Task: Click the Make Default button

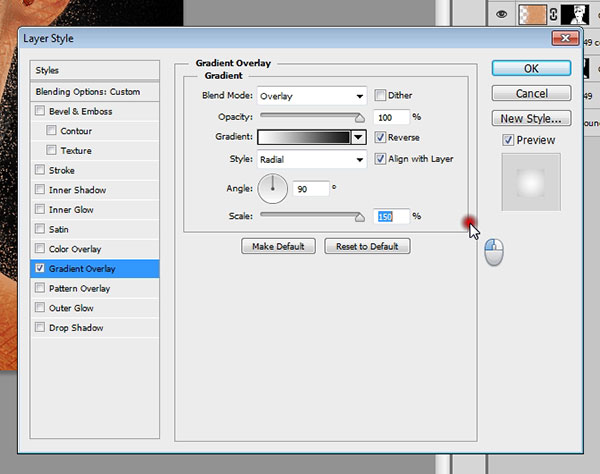Action: click(x=278, y=246)
